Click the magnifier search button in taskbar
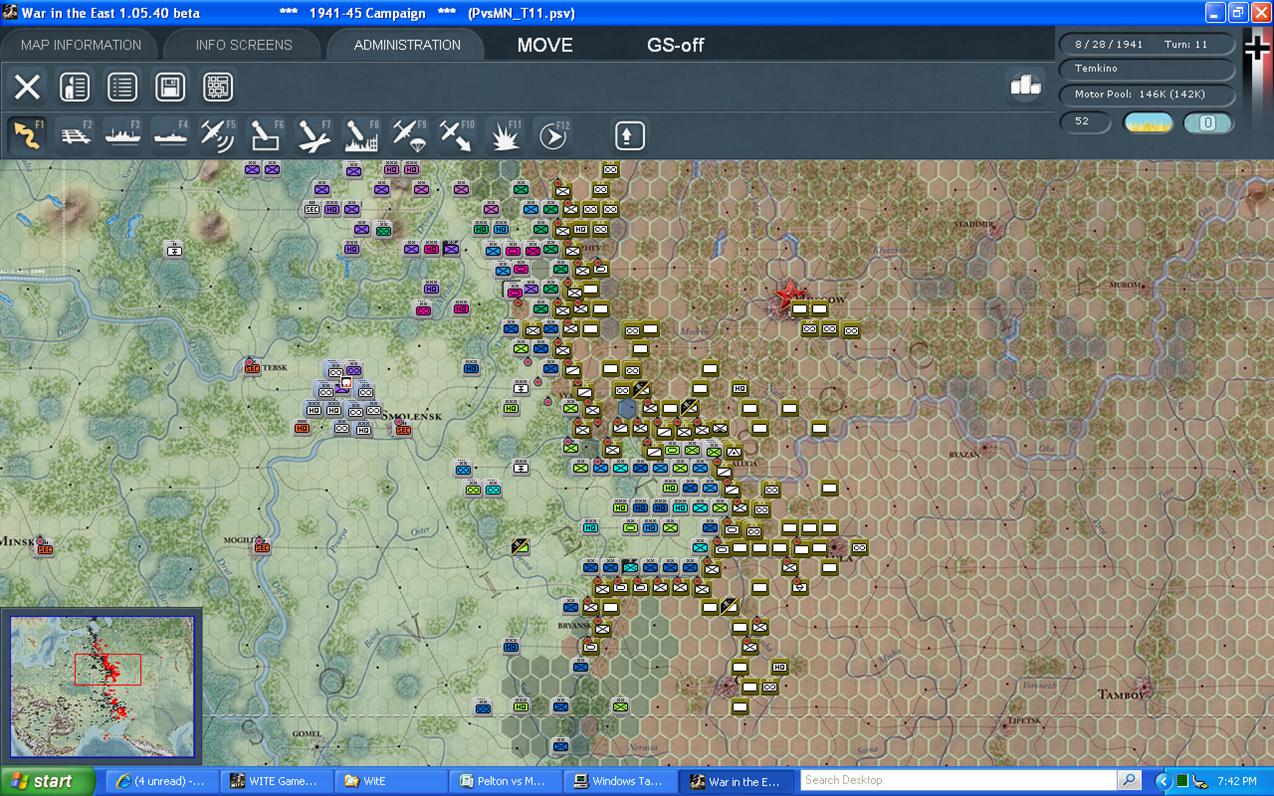The width and height of the screenshot is (1274, 796). [1129, 780]
